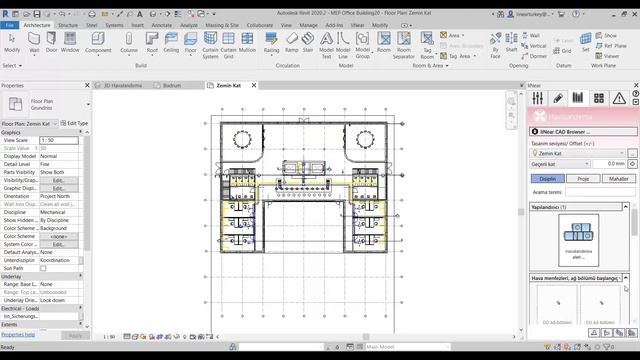Screen dimensions: 640x360
Task: Open liNear warning triangle tab icon
Action: click(619, 98)
